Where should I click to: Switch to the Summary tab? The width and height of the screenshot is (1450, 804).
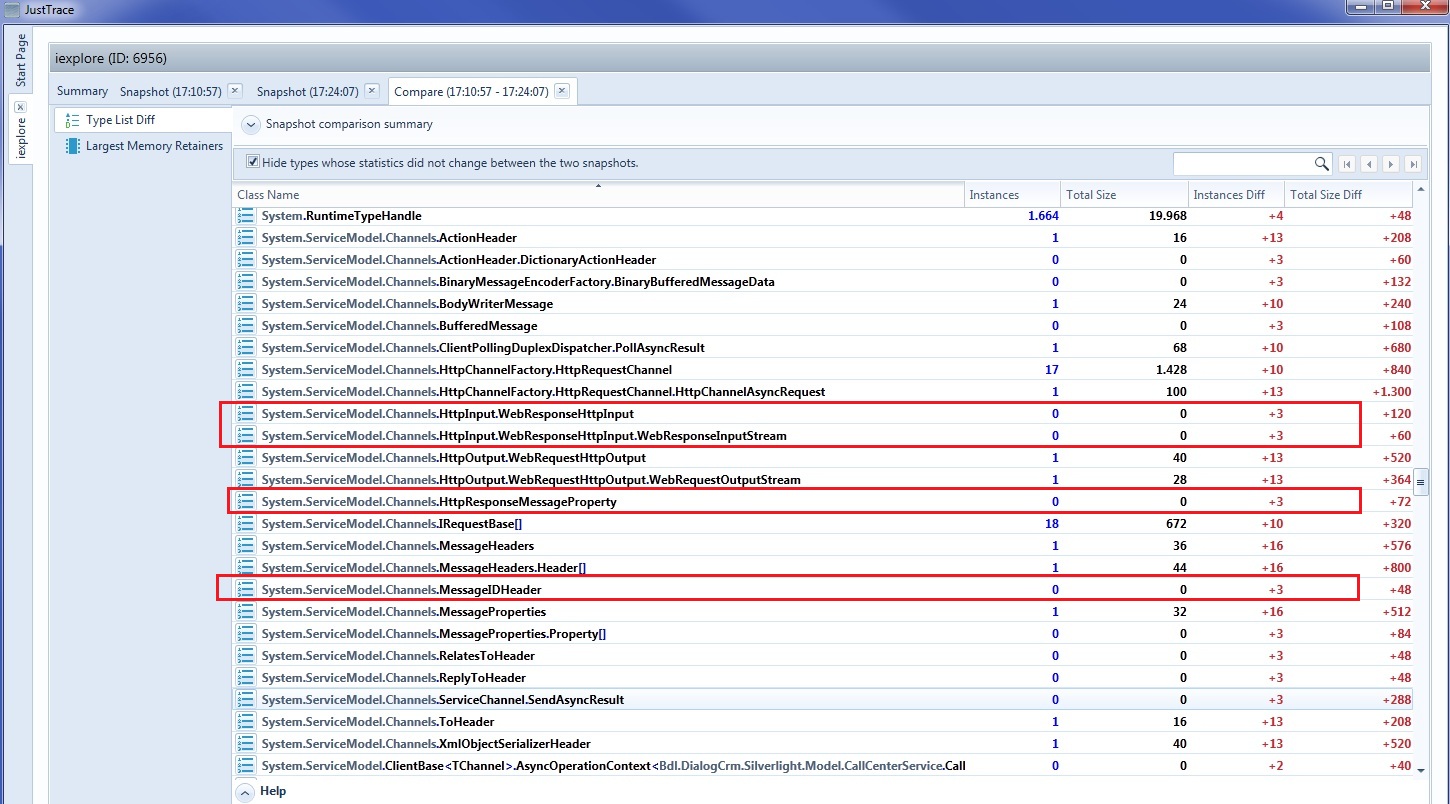(x=82, y=91)
